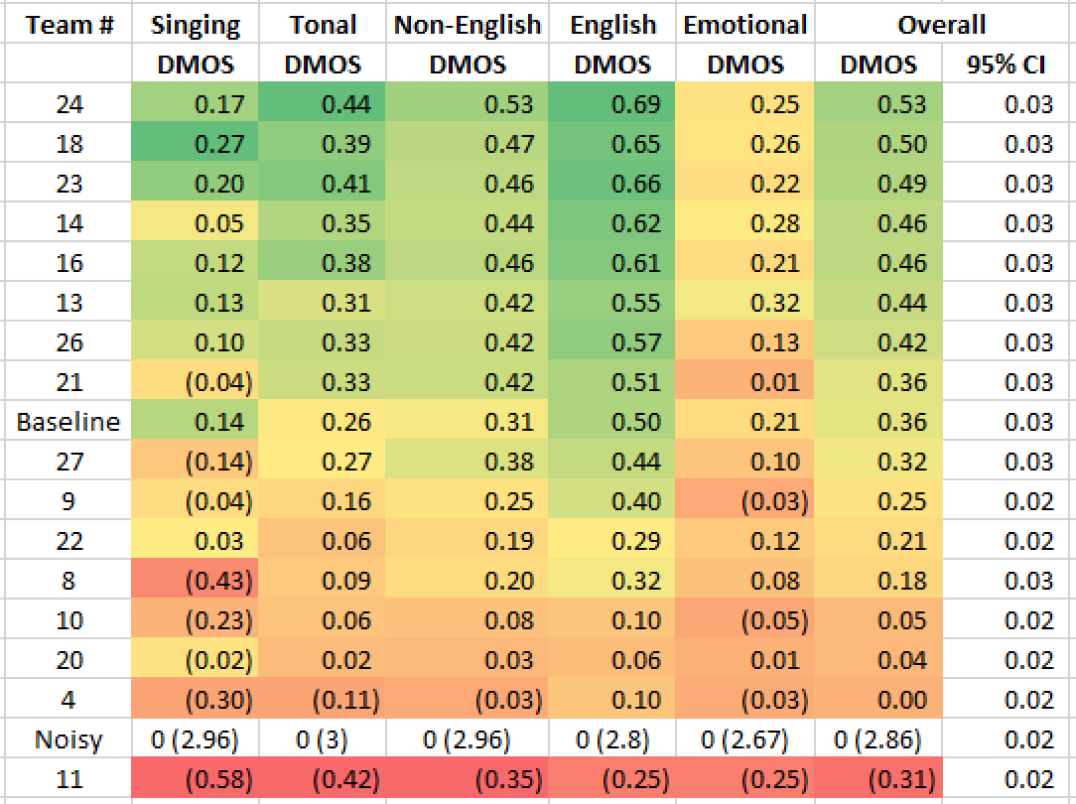This screenshot has width=1076, height=804.
Task: Click the "Noisy" row label cell
Action: (x=68, y=740)
